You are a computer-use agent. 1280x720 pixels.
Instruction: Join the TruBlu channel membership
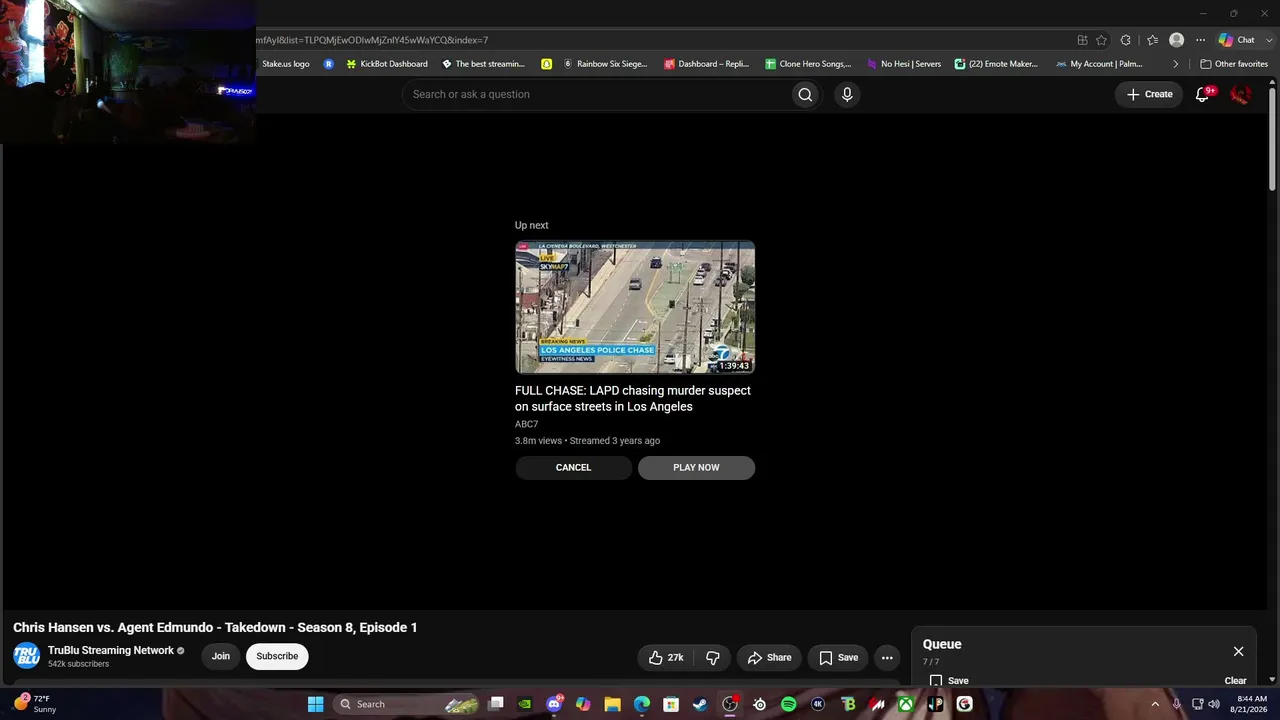click(x=221, y=656)
